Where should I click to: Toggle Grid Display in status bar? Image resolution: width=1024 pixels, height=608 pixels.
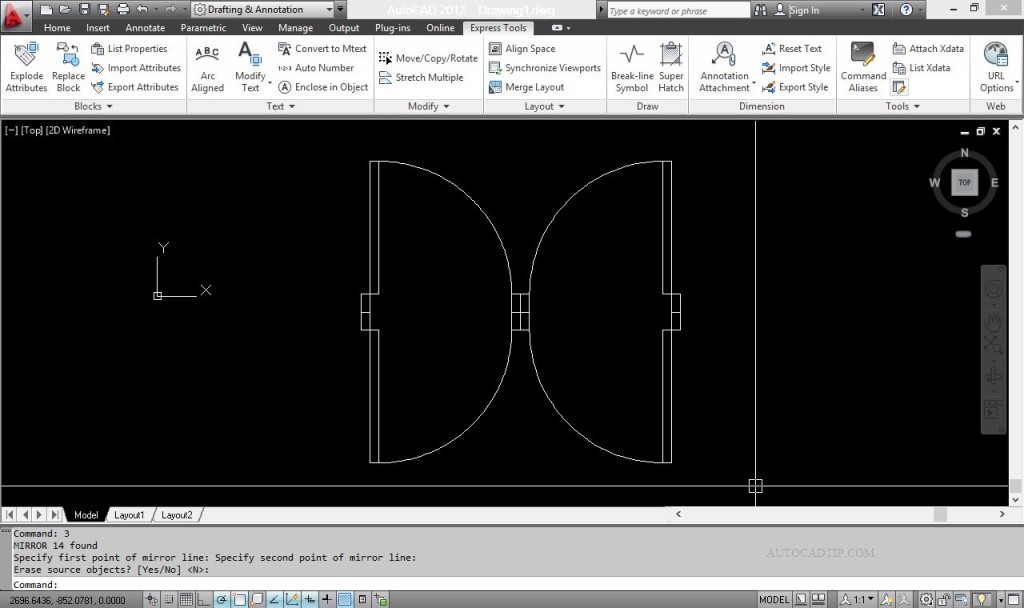point(187,600)
